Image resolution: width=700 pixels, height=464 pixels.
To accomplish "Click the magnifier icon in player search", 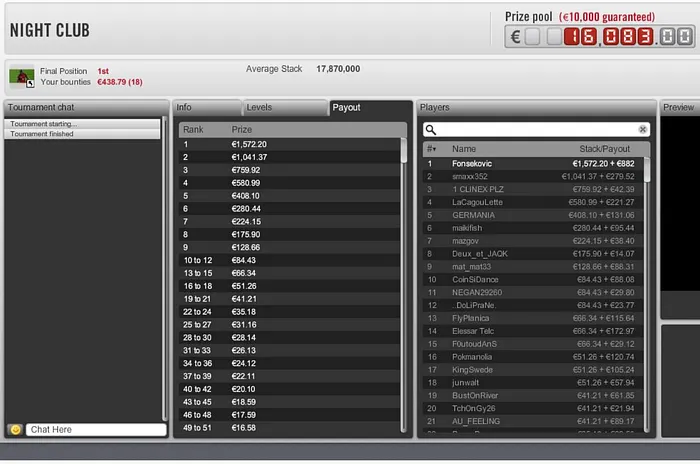I will click(x=430, y=129).
